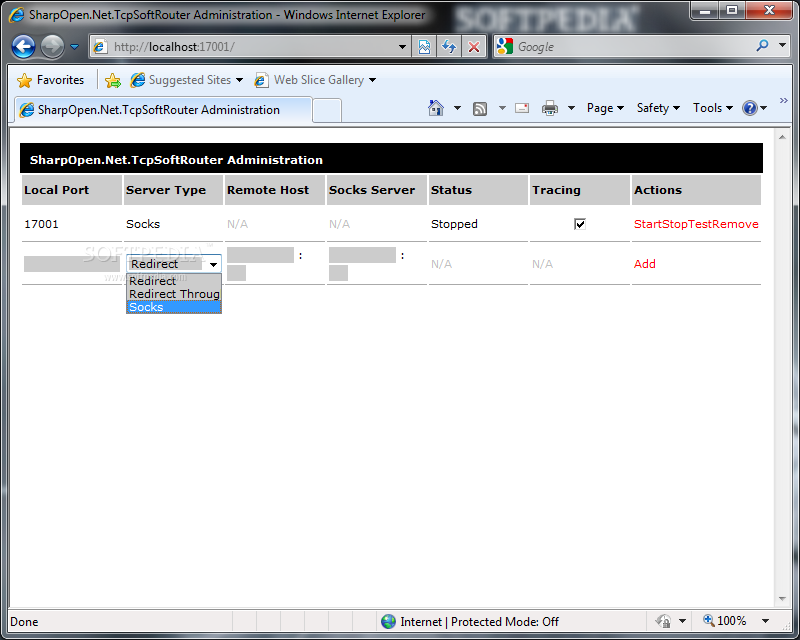Click Test link for port 17001
This screenshot has width=800, height=640.
(x=699, y=224)
